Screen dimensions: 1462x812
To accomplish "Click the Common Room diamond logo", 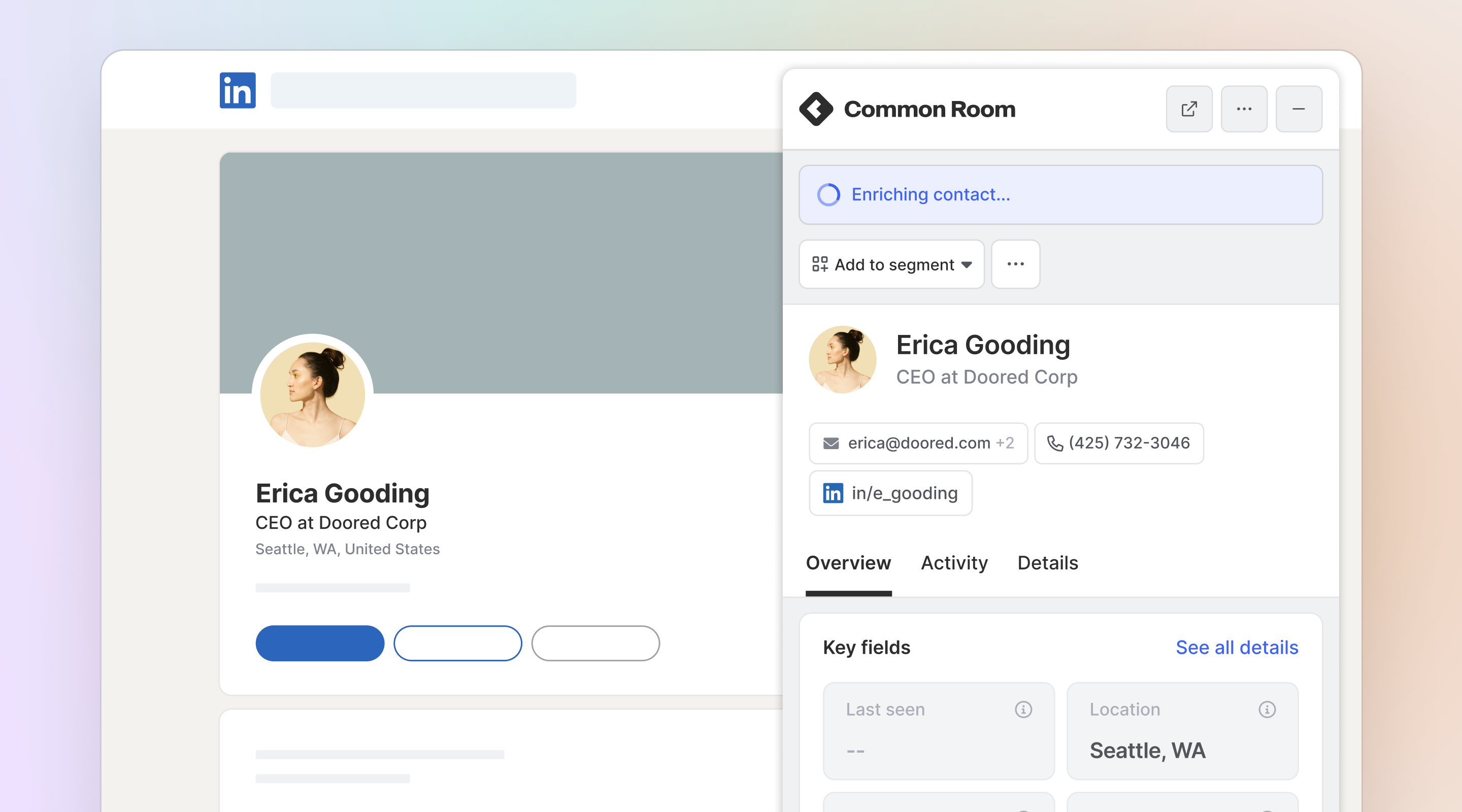I will [816, 109].
